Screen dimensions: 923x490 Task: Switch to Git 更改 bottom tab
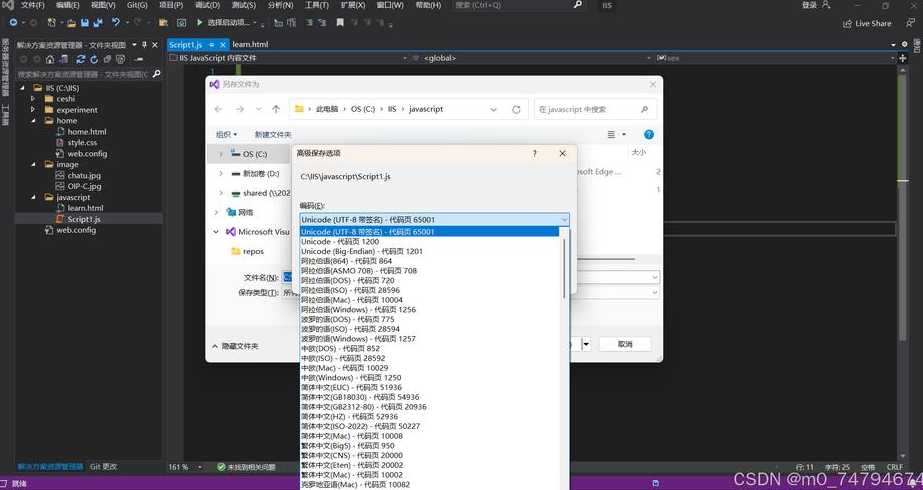point(104,466)
